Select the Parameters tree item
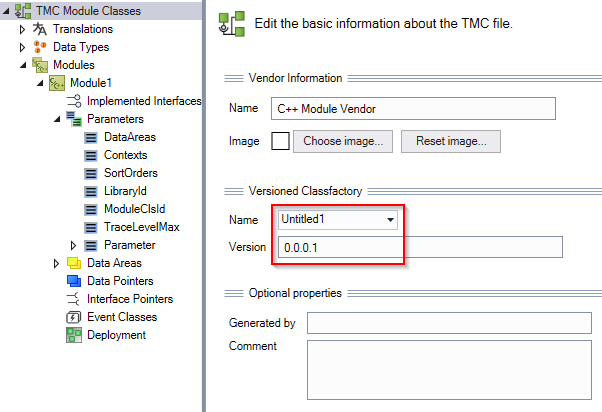 tap(115, 119)
